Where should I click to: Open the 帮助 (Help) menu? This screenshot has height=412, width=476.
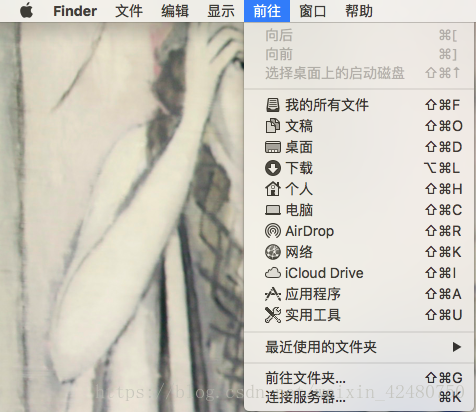click(359, 11)
